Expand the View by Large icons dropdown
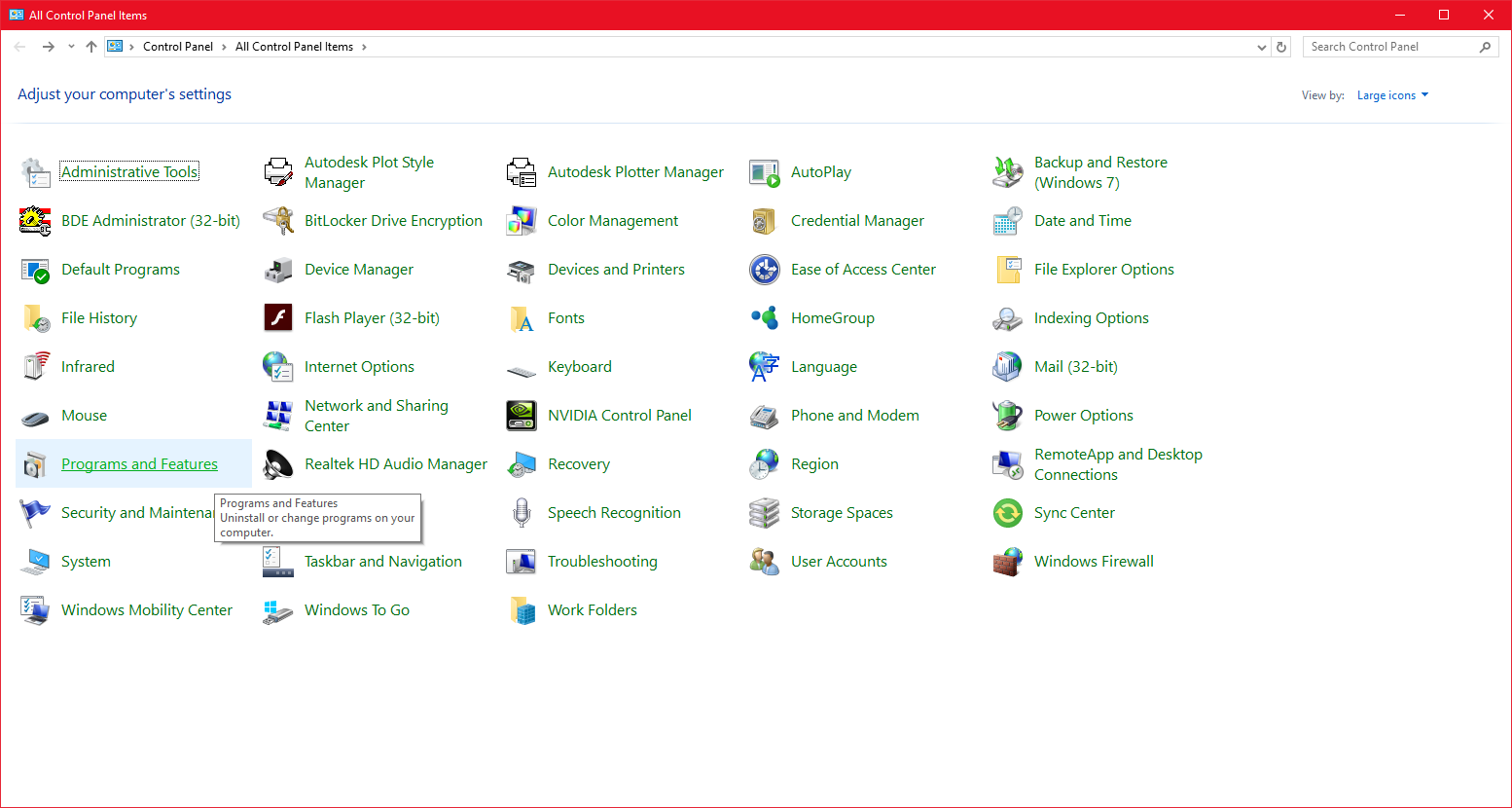 click(x=1392, y=95)
